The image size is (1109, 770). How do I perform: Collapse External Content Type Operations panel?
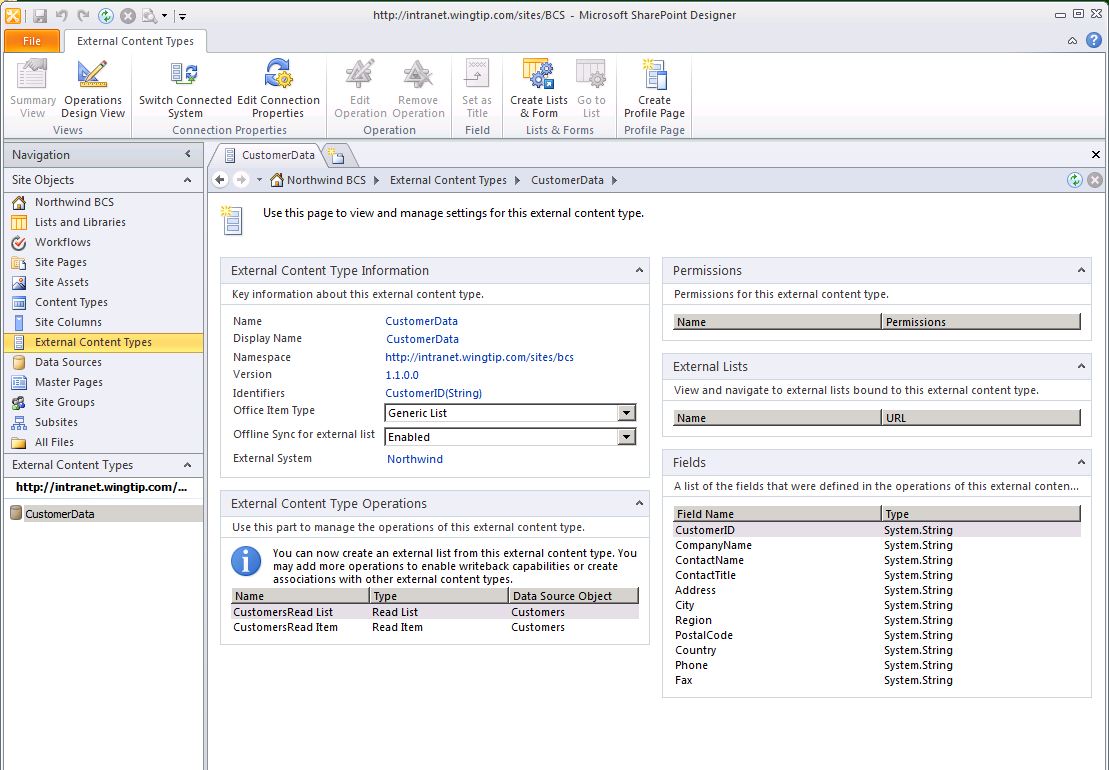click(639, 503)
